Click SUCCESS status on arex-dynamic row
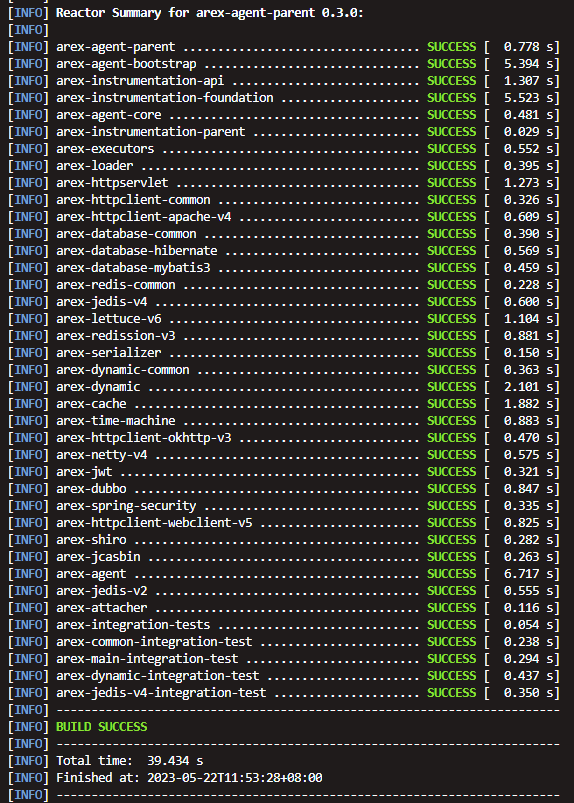This screenshot has width=574, height=803. pos(452,387)
